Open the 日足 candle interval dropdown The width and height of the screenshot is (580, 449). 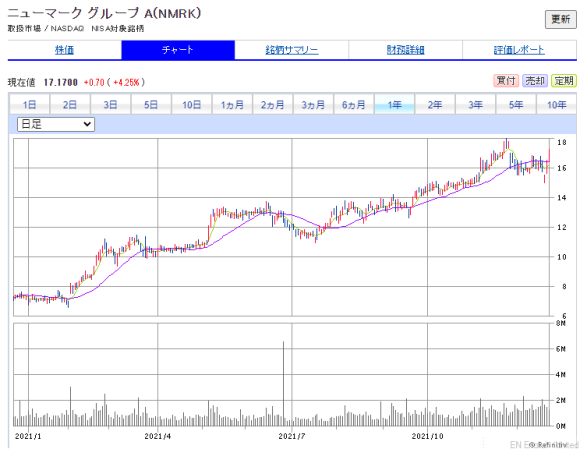[56, 124]
